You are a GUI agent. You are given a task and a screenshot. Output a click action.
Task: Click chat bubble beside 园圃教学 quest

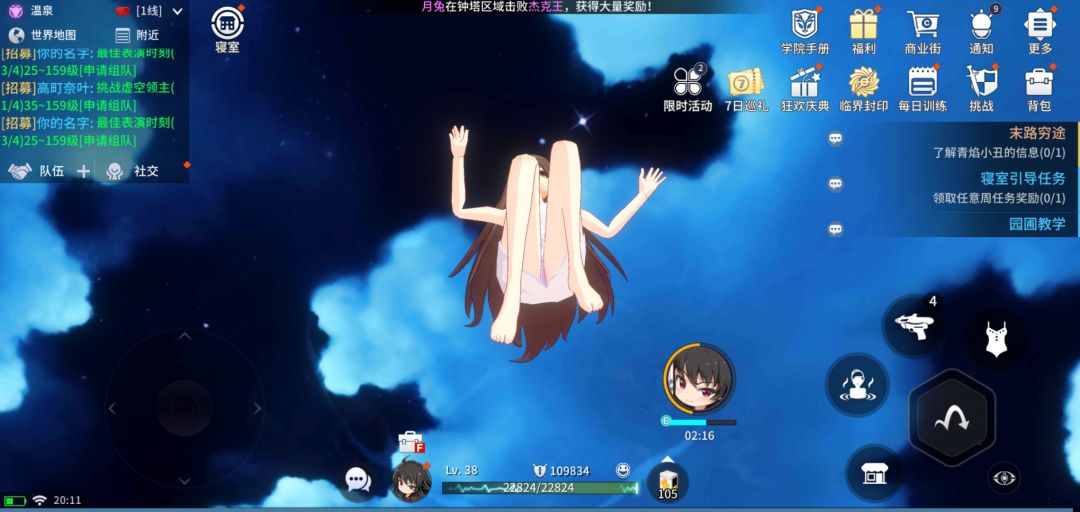point(835,229)
